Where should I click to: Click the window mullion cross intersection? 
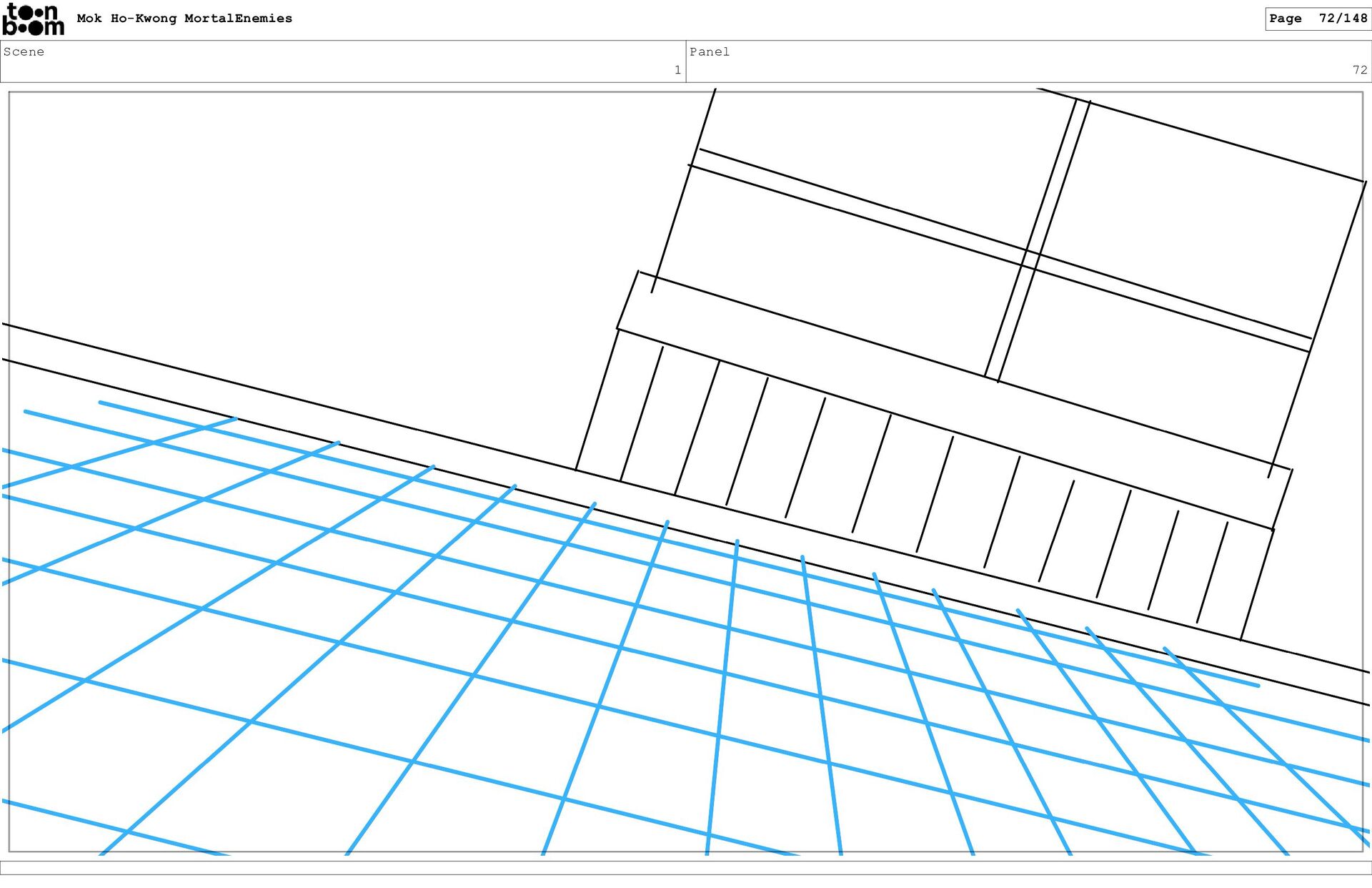(1032, 259)
